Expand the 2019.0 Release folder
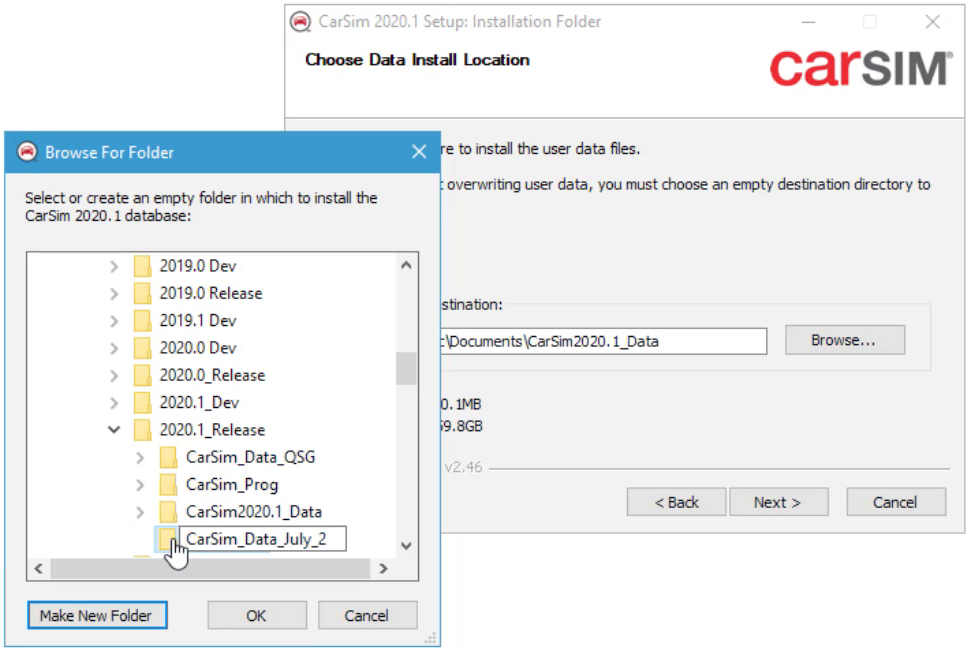 (114, 293)
